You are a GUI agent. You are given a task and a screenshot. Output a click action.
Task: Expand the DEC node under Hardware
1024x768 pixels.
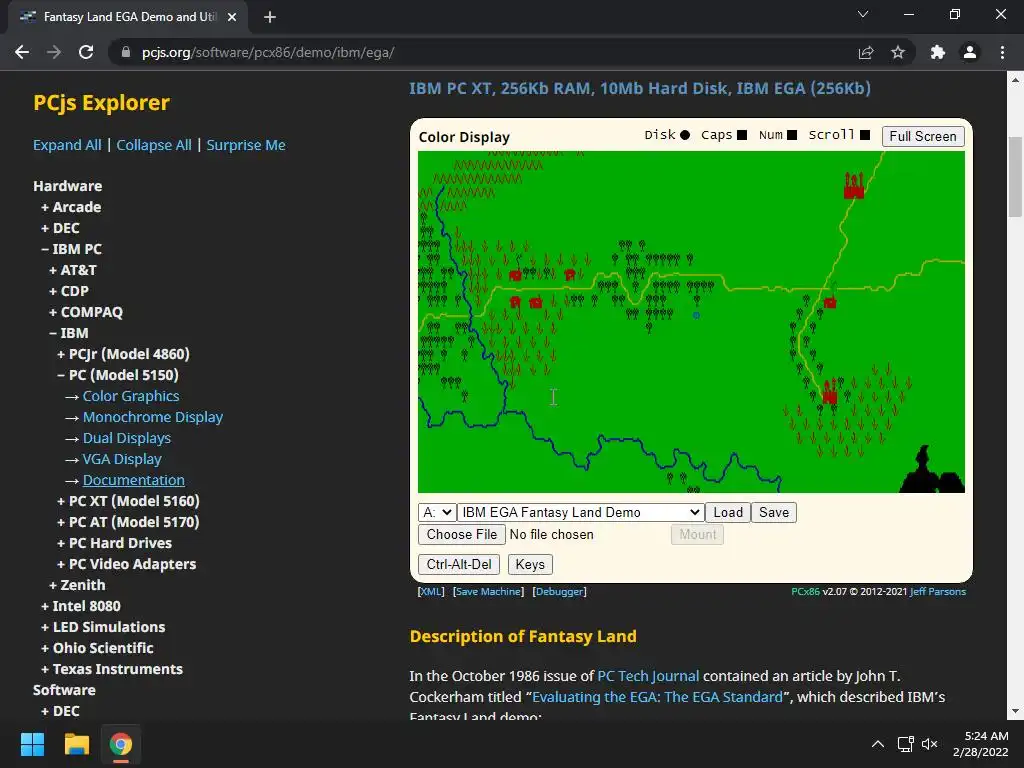point(60,228)
